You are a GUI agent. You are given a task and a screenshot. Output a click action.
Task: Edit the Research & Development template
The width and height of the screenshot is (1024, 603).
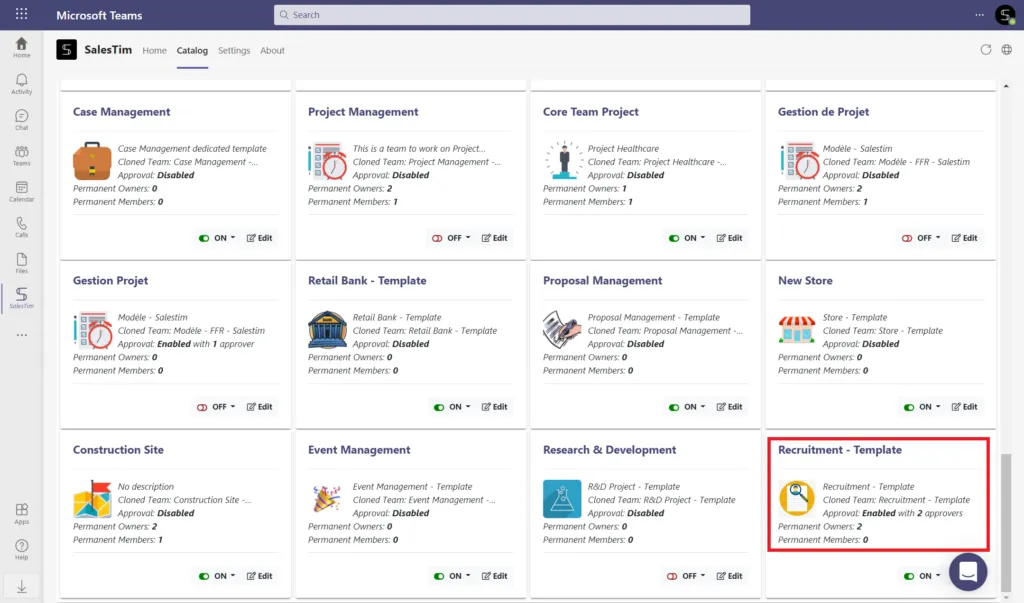(x=729, y=576)
